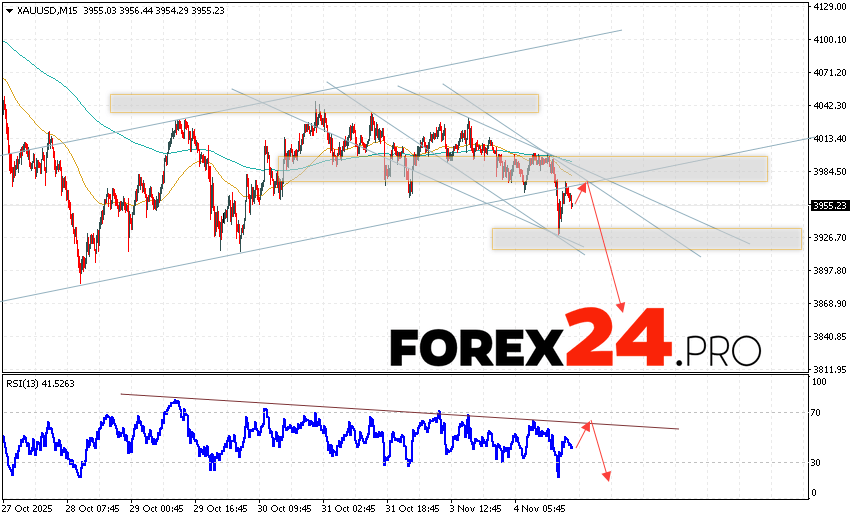Click the 3897.80 price axis label
Screen dimensions: 854x520
(x=830, y=271)
